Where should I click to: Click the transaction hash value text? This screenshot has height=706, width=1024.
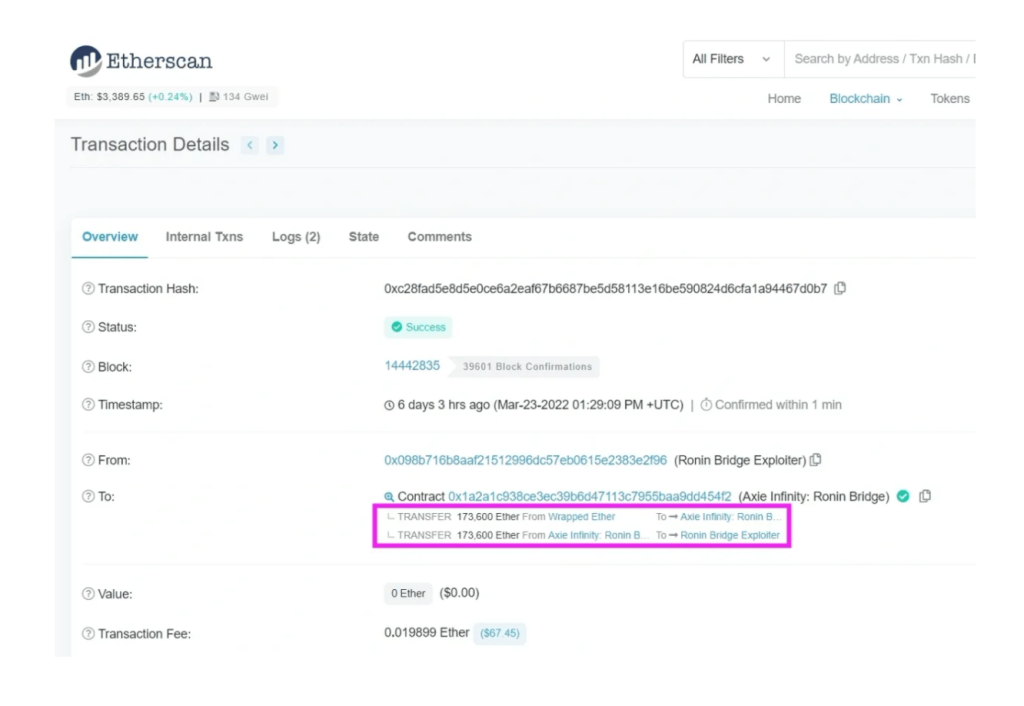(x=605, y=289)
